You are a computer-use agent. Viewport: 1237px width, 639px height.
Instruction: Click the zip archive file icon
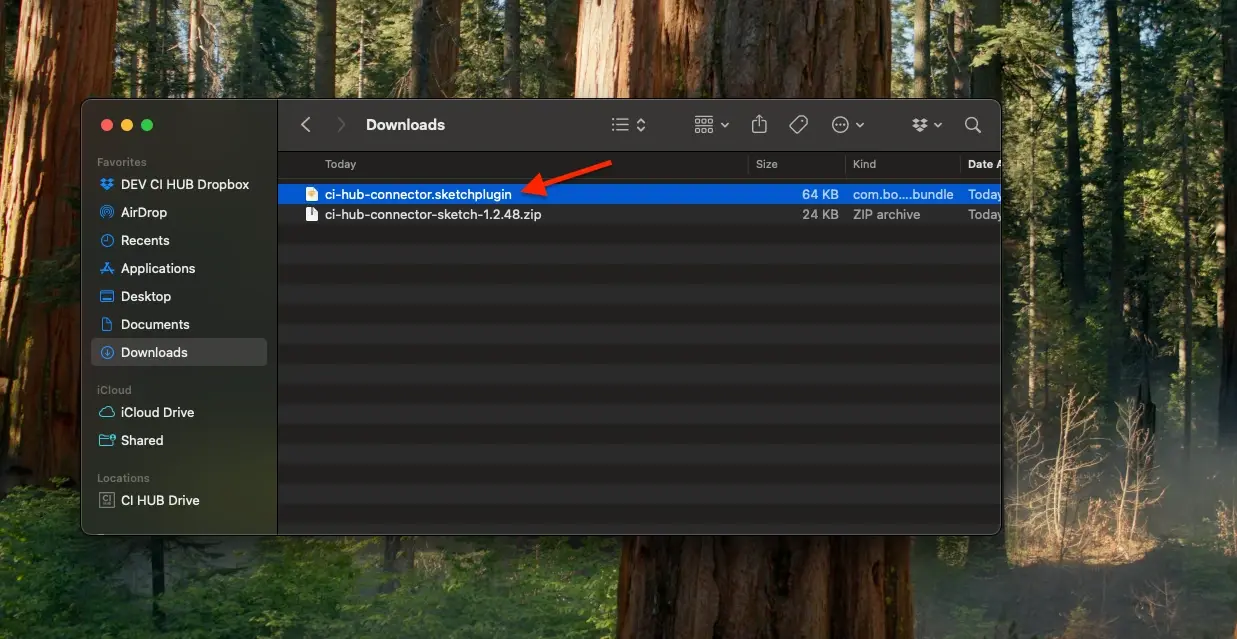(x=312, y=214)
